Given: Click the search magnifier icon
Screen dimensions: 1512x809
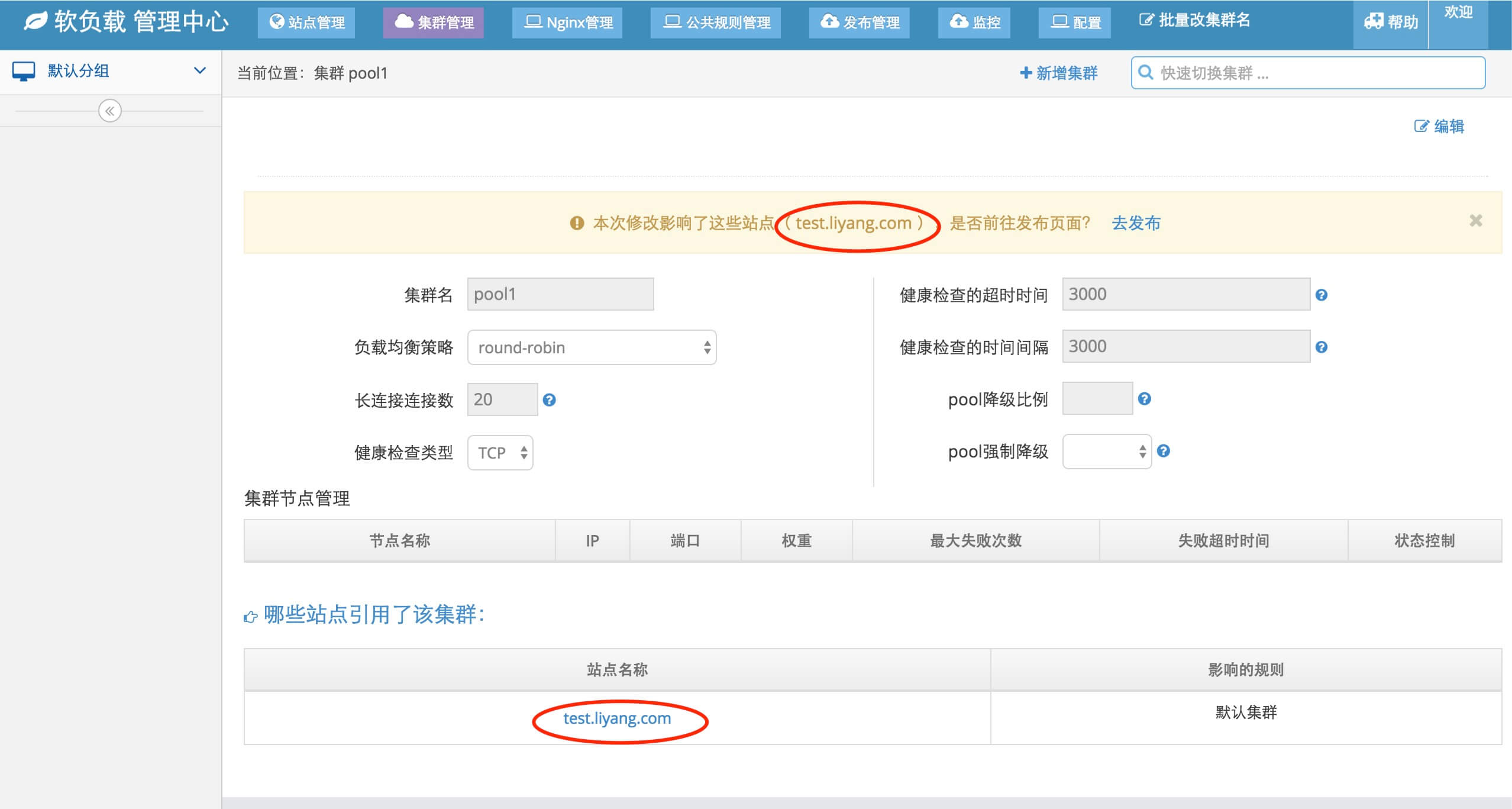Looking at the screenshot, I should (x=1146, y=72).
